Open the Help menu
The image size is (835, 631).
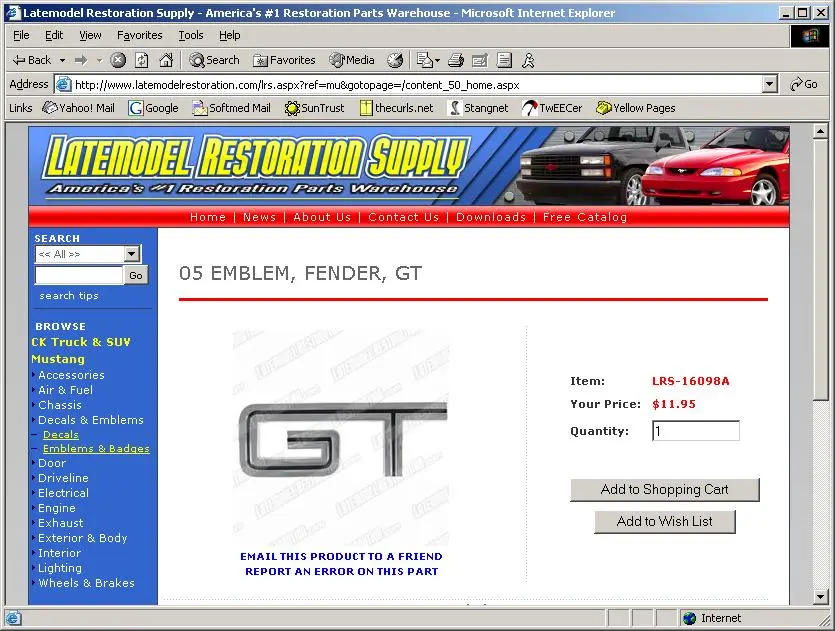(x=230, y=35)
